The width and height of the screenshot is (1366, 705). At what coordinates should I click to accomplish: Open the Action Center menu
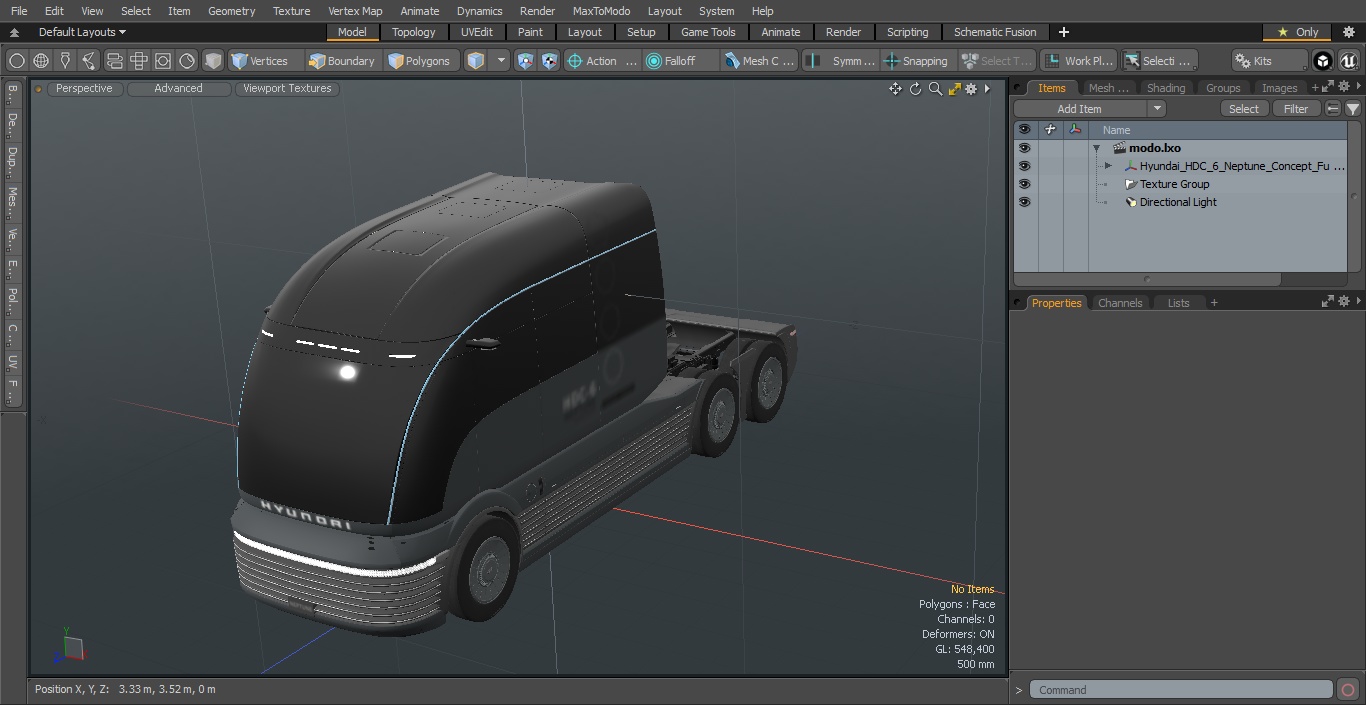(602, 61)
